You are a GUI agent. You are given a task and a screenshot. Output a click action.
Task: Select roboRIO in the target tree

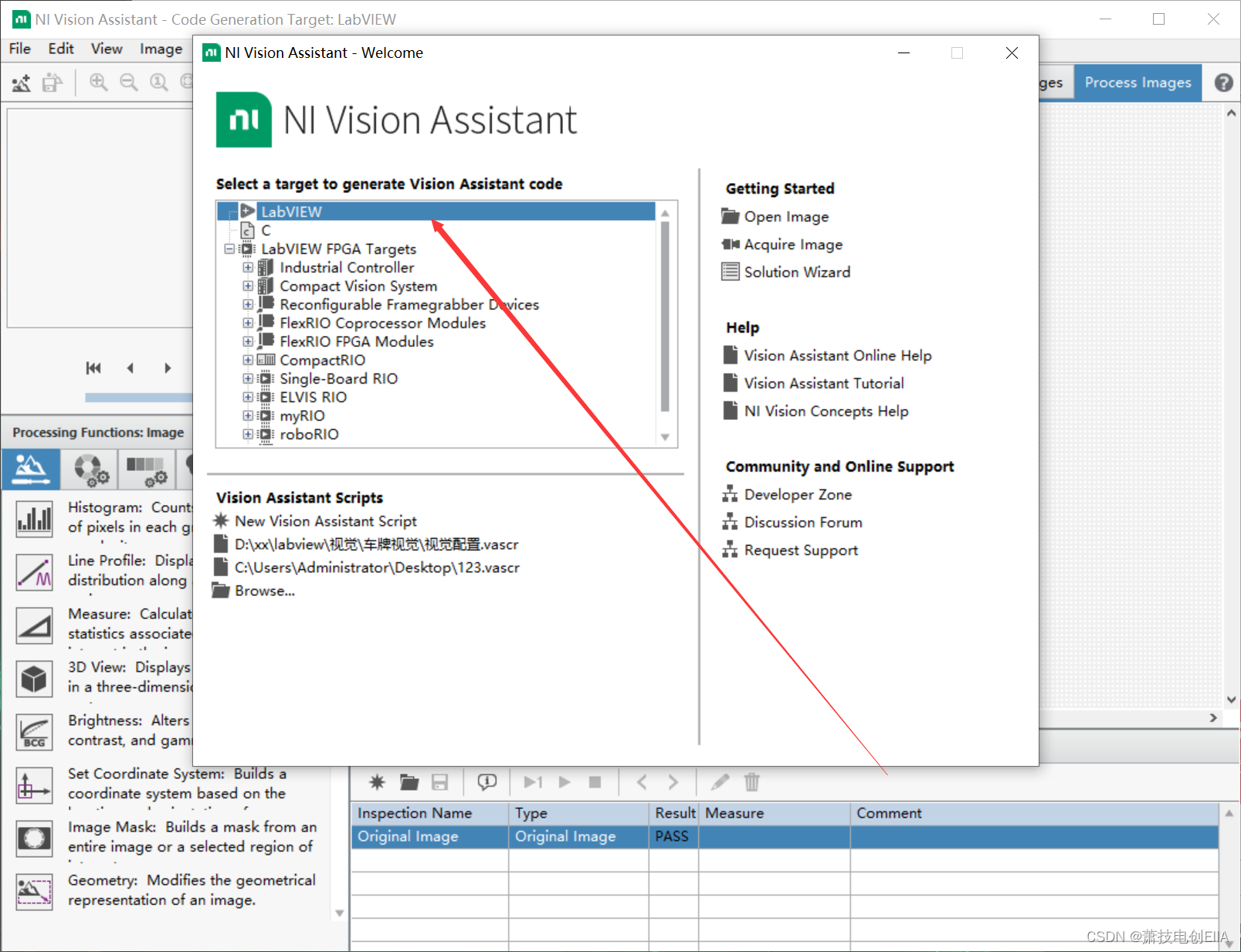coord(309,434)
